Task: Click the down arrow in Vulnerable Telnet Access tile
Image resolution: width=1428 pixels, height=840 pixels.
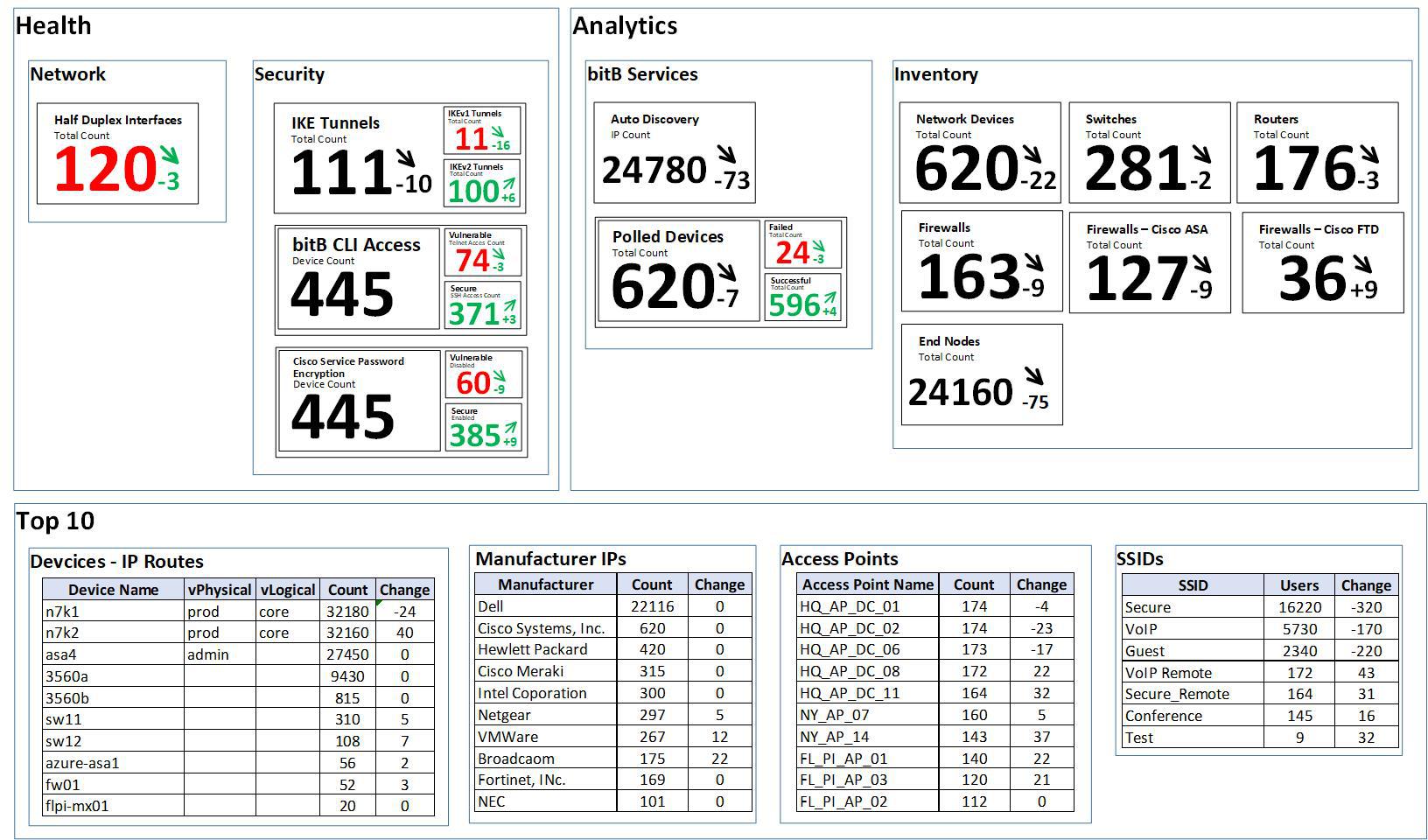Action: pos(499,251)
